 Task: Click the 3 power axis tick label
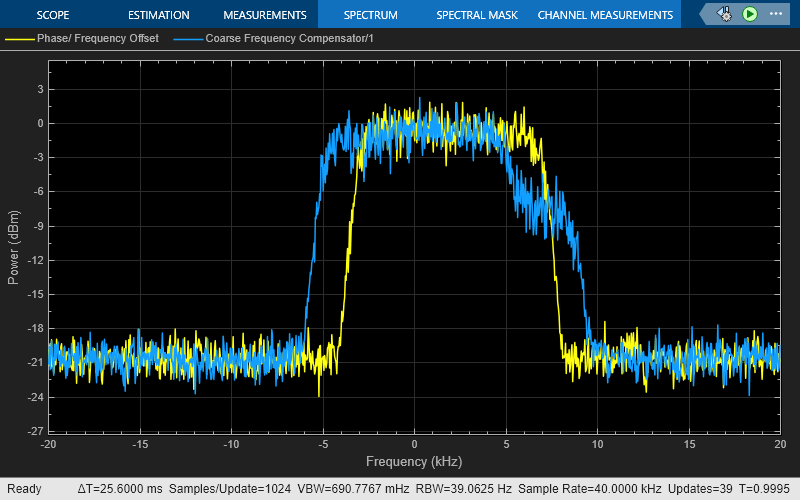(40, 89)
